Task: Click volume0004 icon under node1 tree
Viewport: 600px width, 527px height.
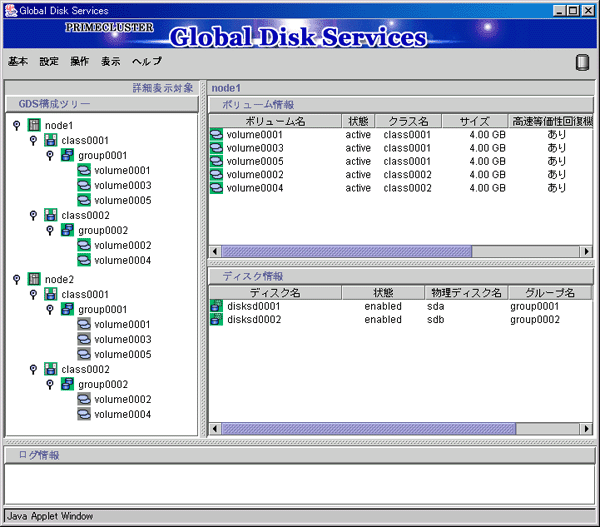Action: click(84, 260)
